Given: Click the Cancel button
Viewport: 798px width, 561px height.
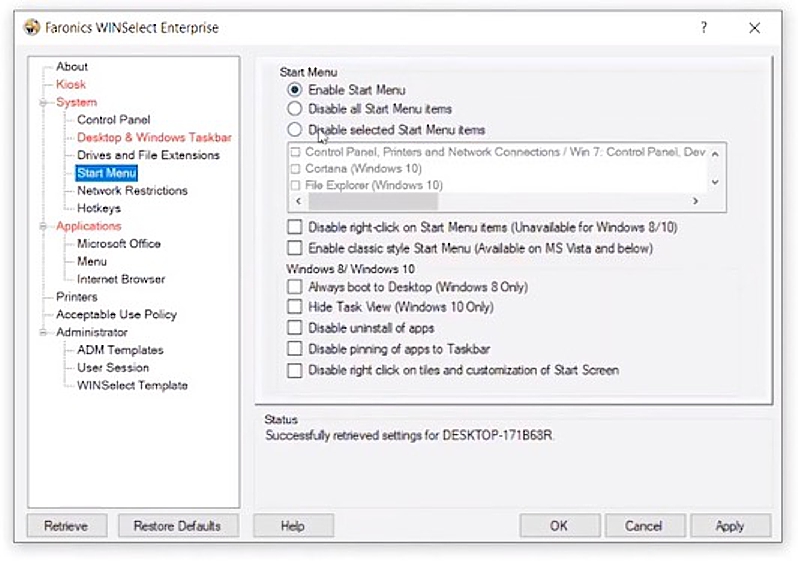Looking at the screenshot, I should (644, 526).
